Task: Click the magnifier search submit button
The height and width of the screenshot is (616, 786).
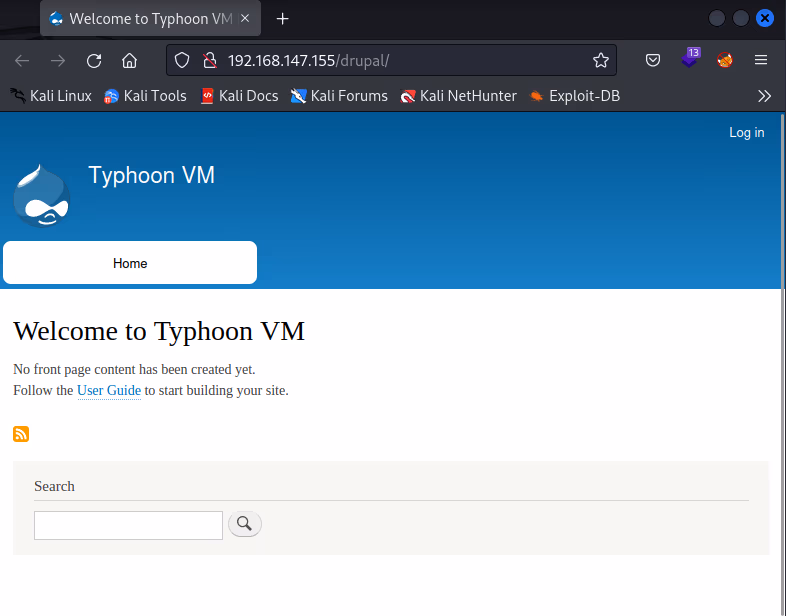Action: pos(245,524)
